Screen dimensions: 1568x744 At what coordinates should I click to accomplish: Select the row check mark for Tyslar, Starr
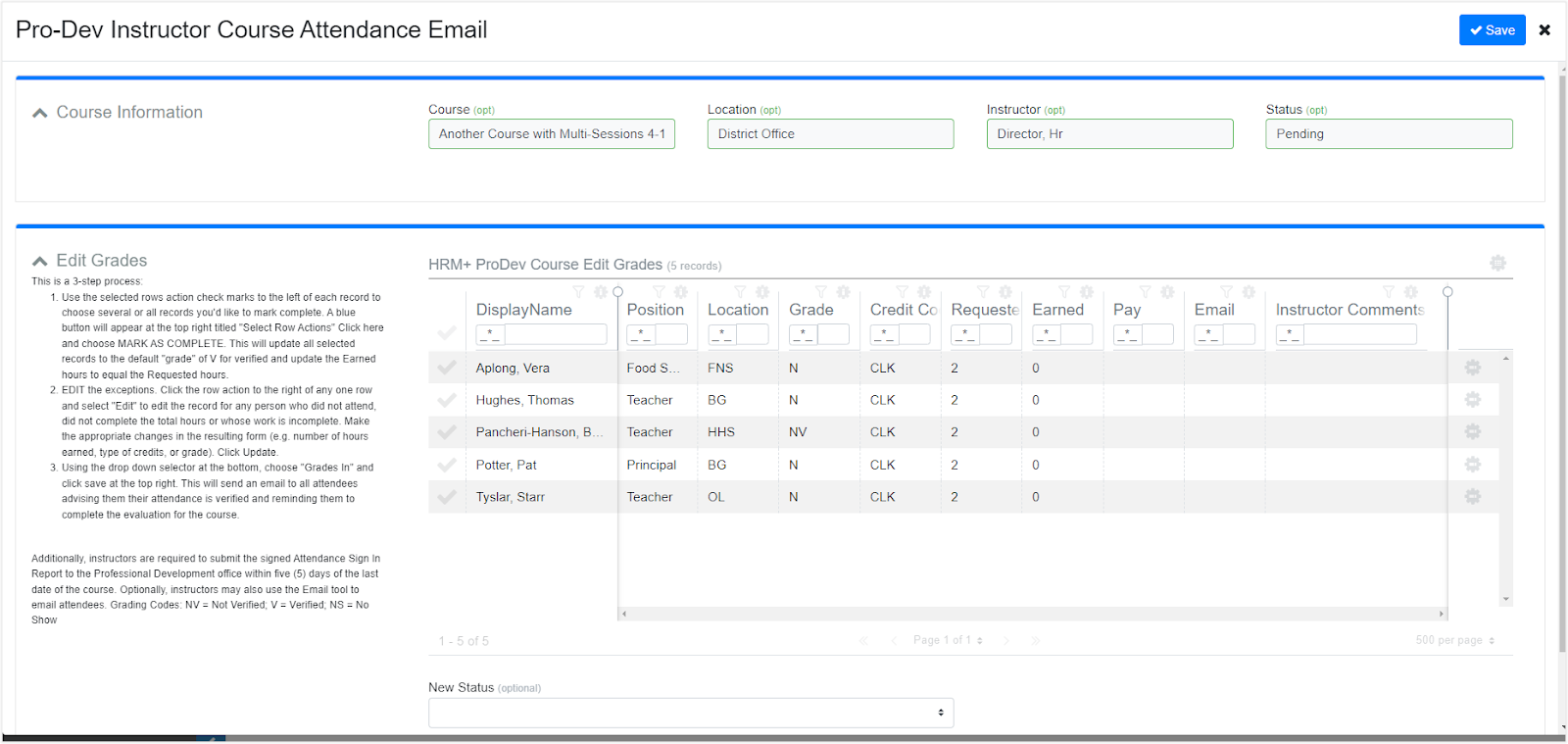pos(447,497)
